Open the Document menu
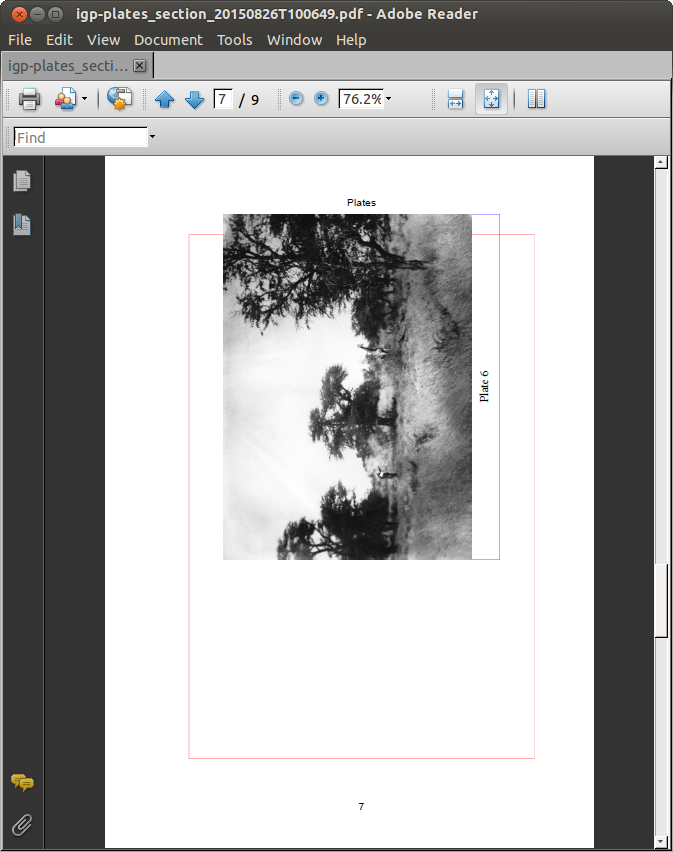The width and height of the screenshot is (673, 852). (168, 40)
